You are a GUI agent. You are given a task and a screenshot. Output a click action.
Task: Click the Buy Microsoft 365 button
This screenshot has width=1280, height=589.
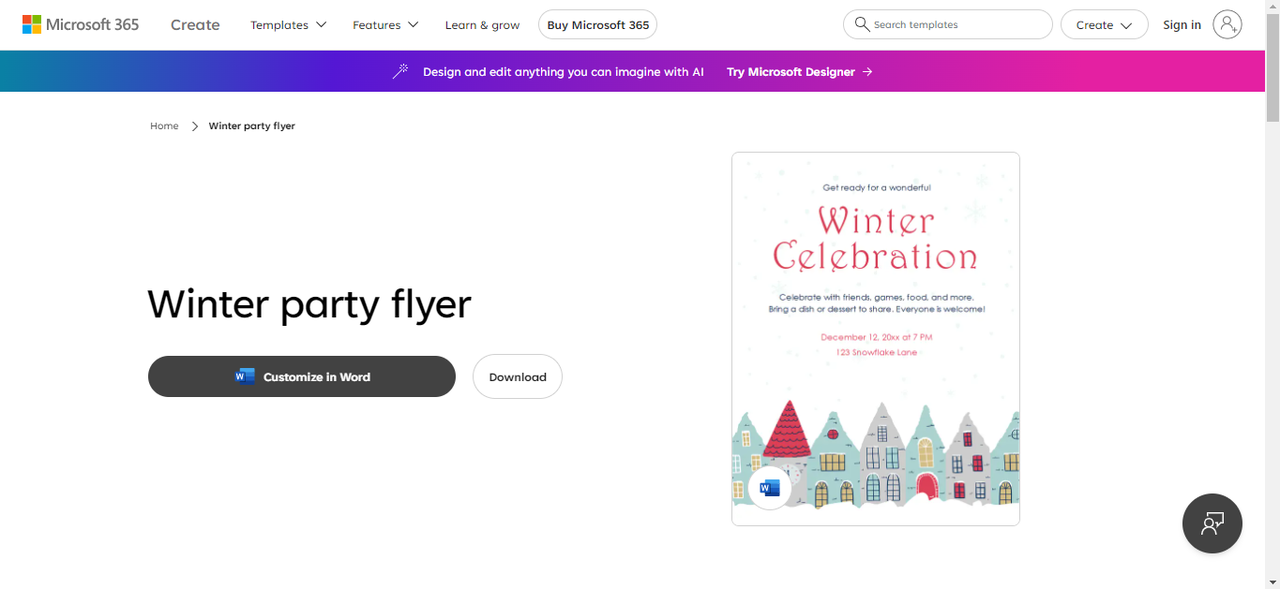[x=597, y=25]
